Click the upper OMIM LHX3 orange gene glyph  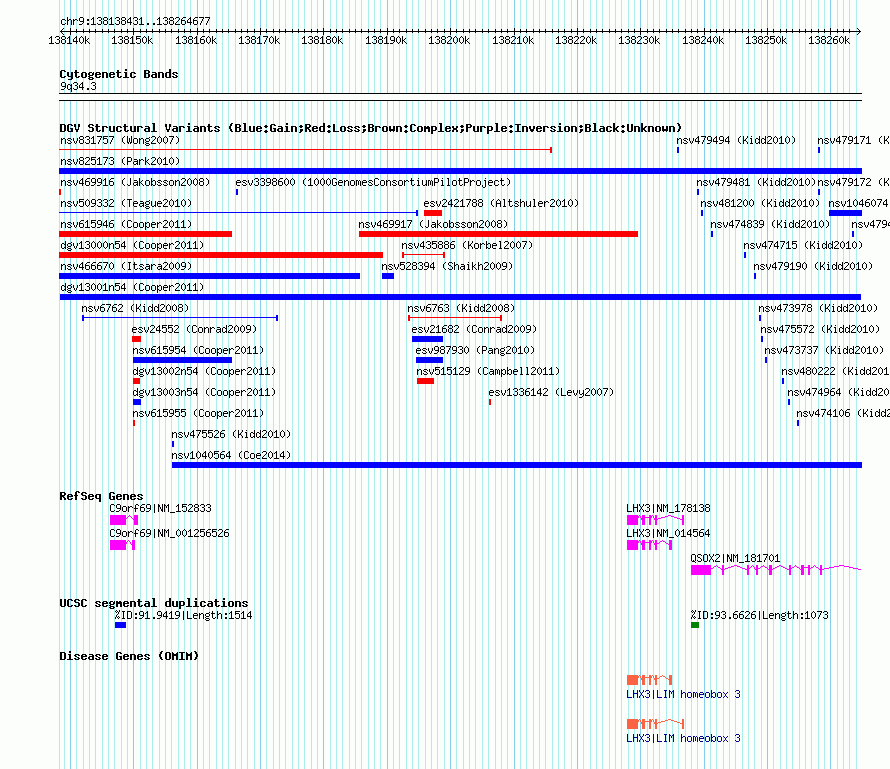pos(649,680)
